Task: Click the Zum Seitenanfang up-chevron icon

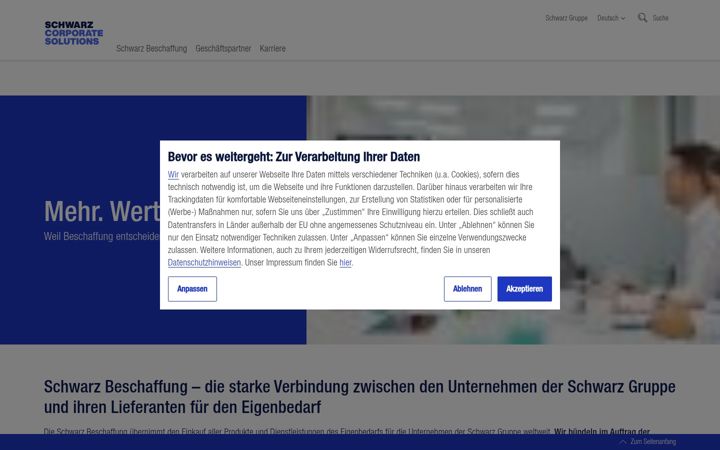Action: click(x=623, y=442)
